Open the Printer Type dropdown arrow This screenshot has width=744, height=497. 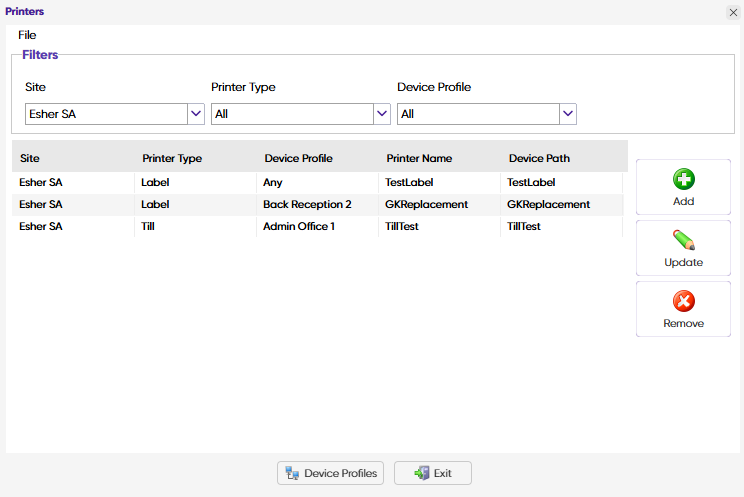point(382,114)
